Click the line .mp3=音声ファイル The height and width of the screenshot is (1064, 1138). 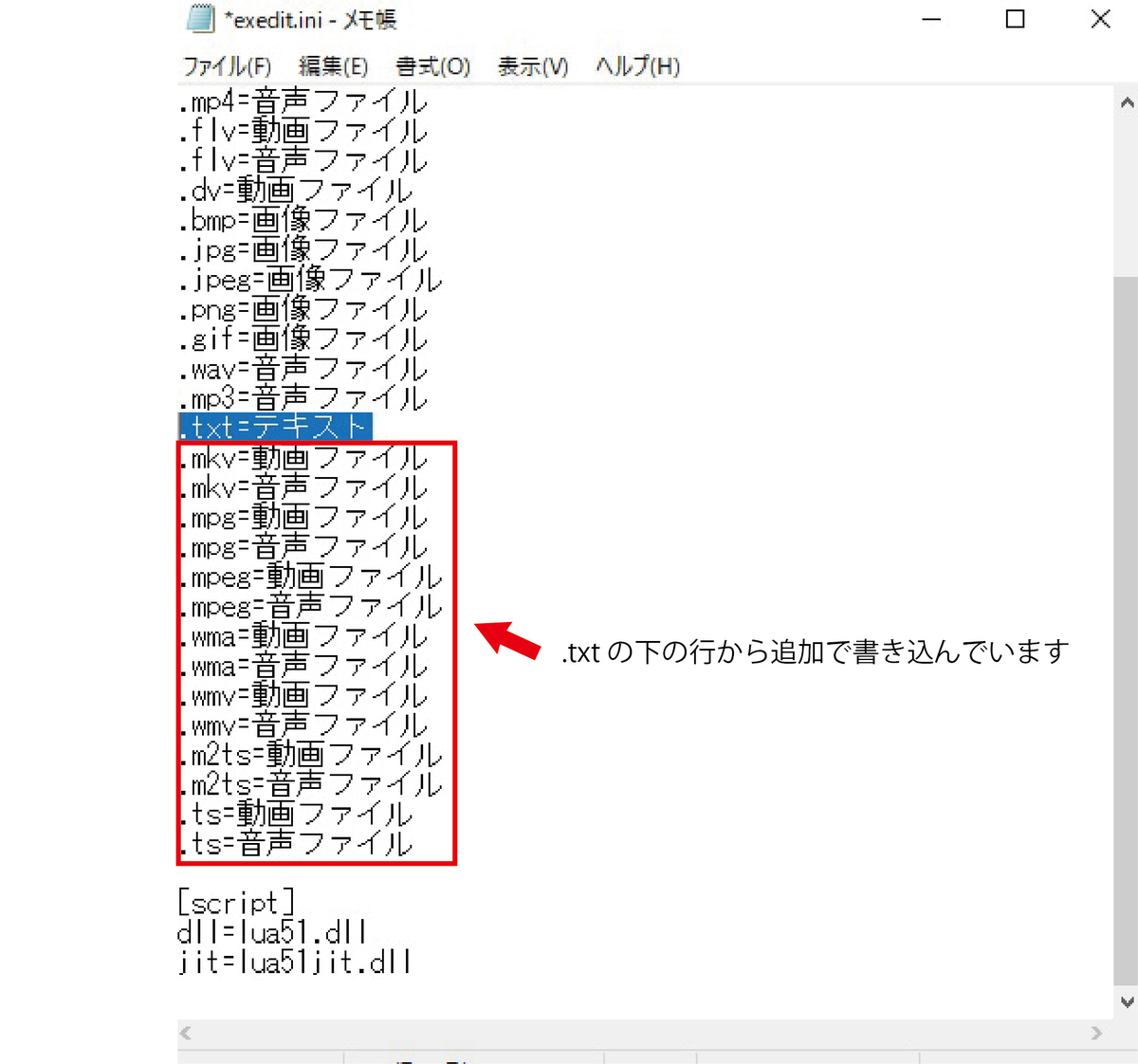click(303, 398)
